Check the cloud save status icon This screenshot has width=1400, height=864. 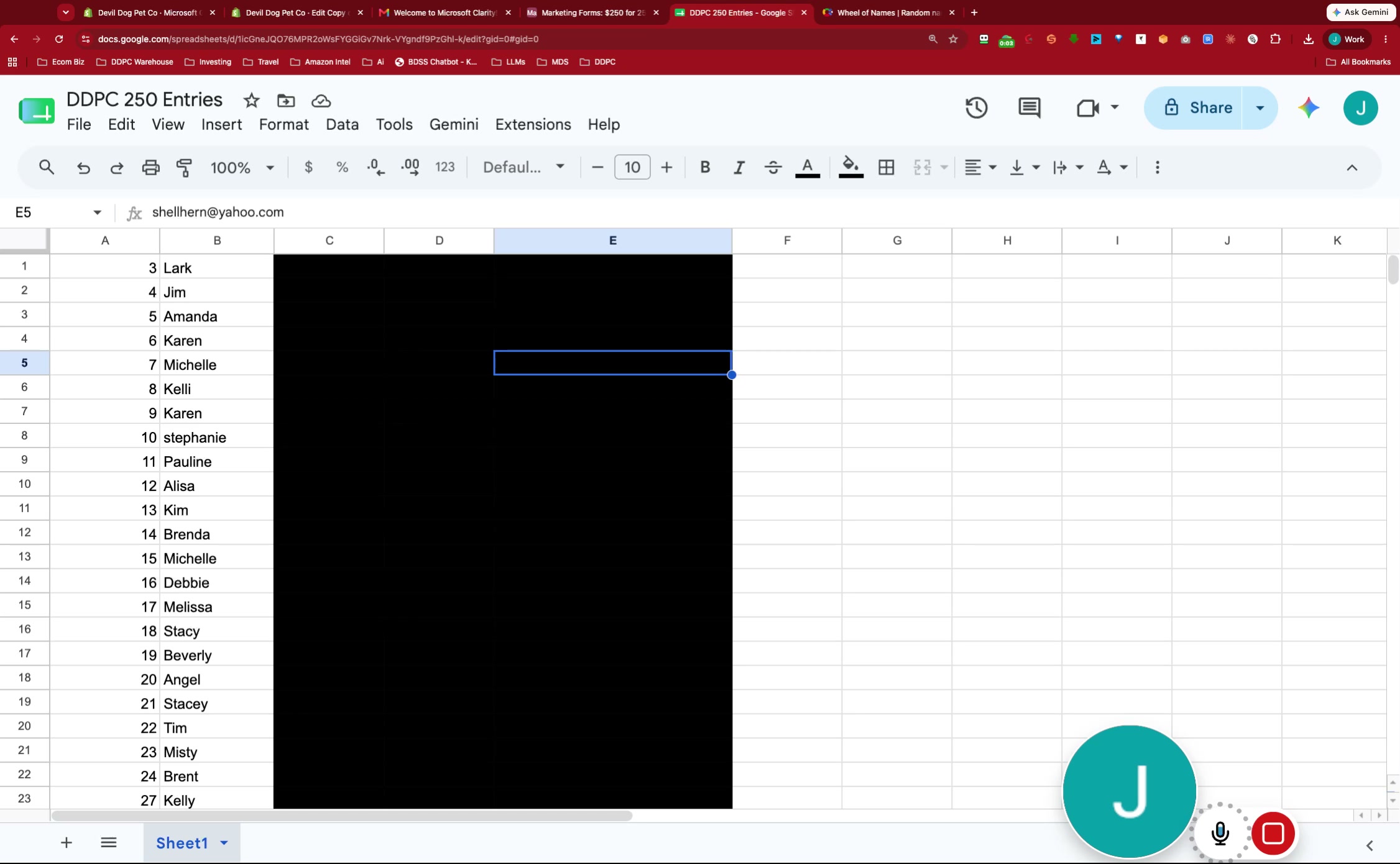321,101
